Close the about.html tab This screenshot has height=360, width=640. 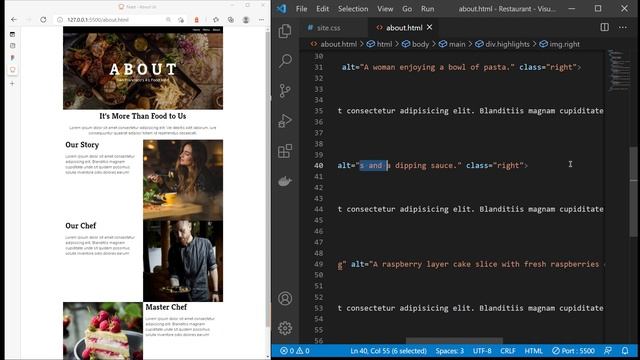(429, 27)
